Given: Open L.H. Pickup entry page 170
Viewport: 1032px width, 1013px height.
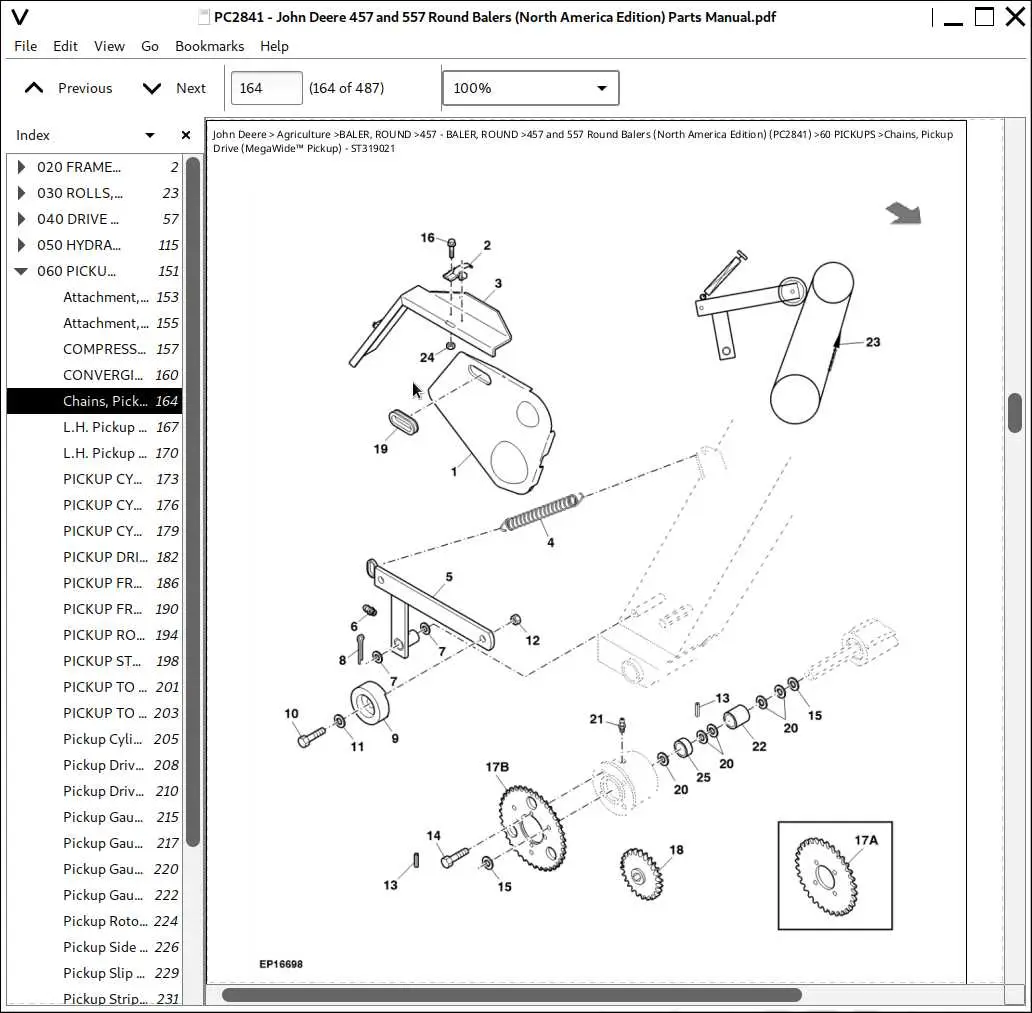Looking at the screenshot, I should pyautogui.click(x=94, y=453).
